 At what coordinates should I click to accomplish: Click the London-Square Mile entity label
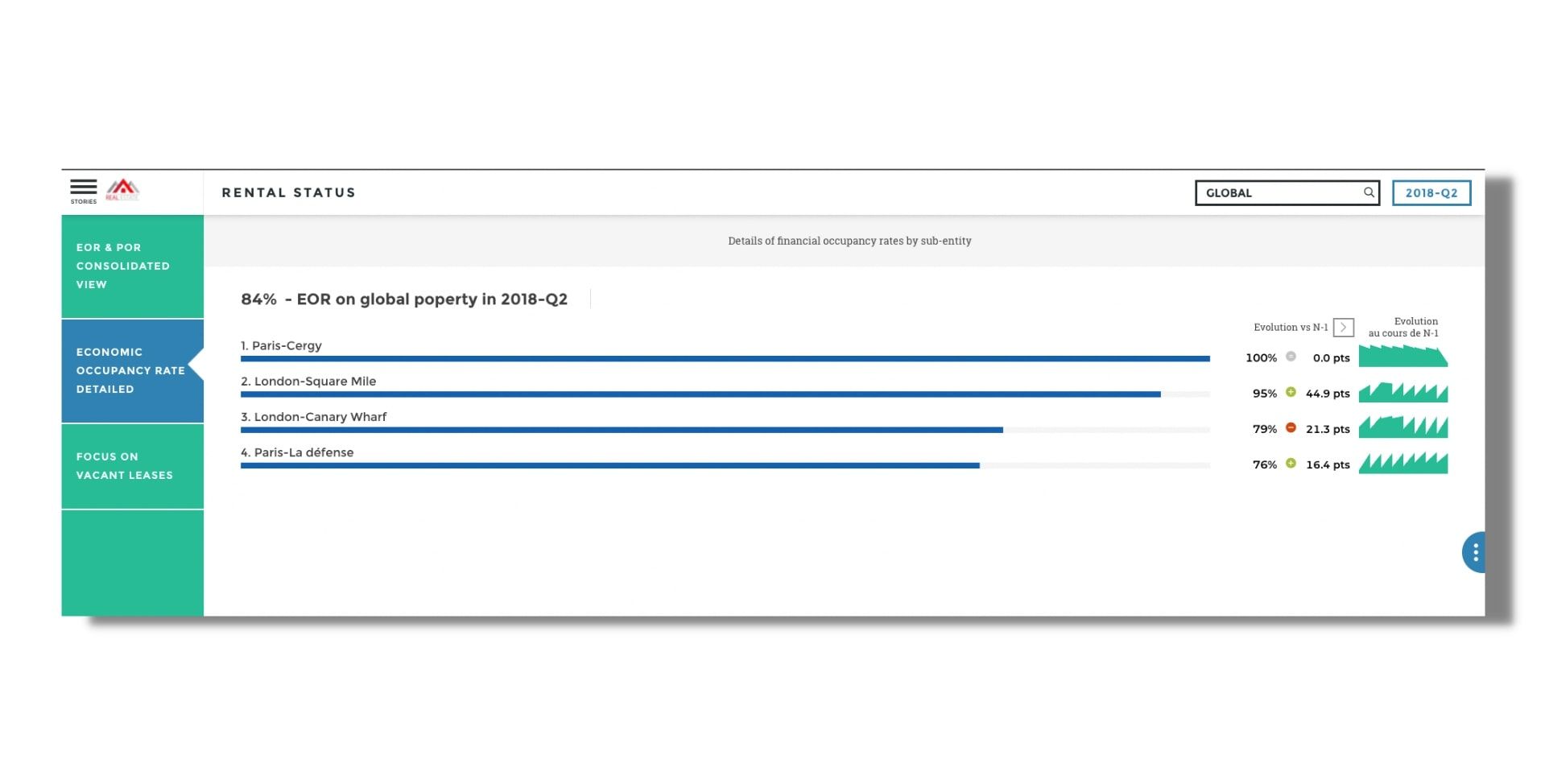click(x=308, y=382)
